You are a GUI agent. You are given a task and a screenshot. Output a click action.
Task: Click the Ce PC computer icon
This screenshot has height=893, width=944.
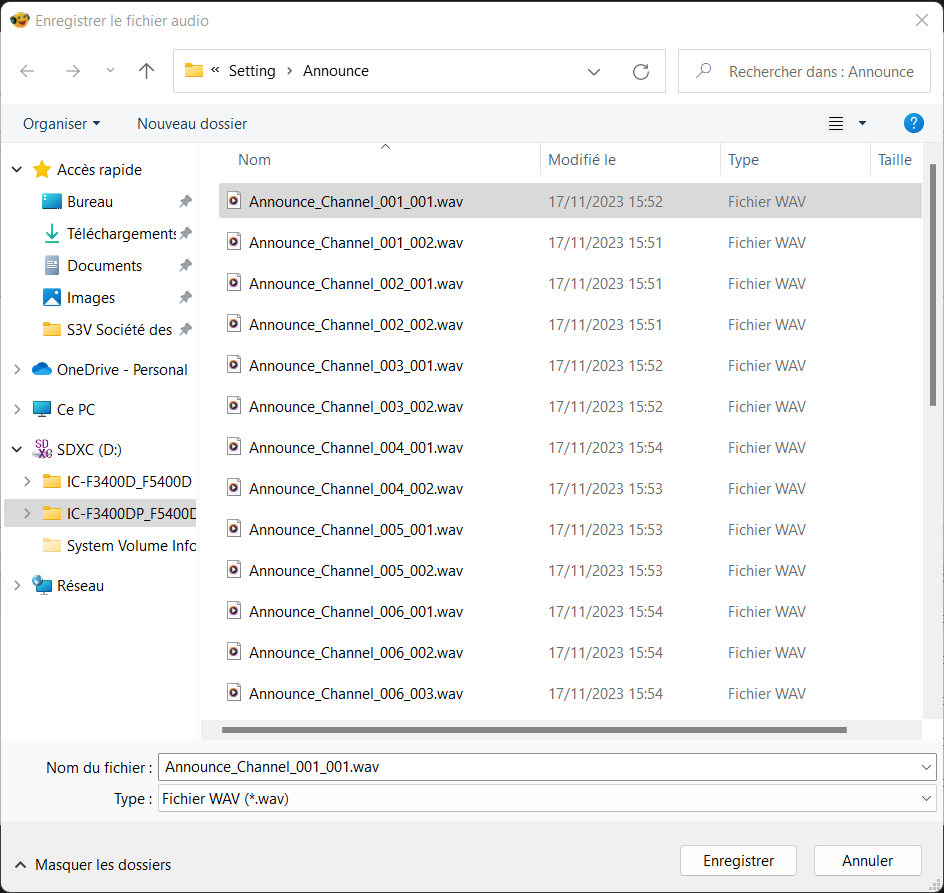click(x=42, y=409)
